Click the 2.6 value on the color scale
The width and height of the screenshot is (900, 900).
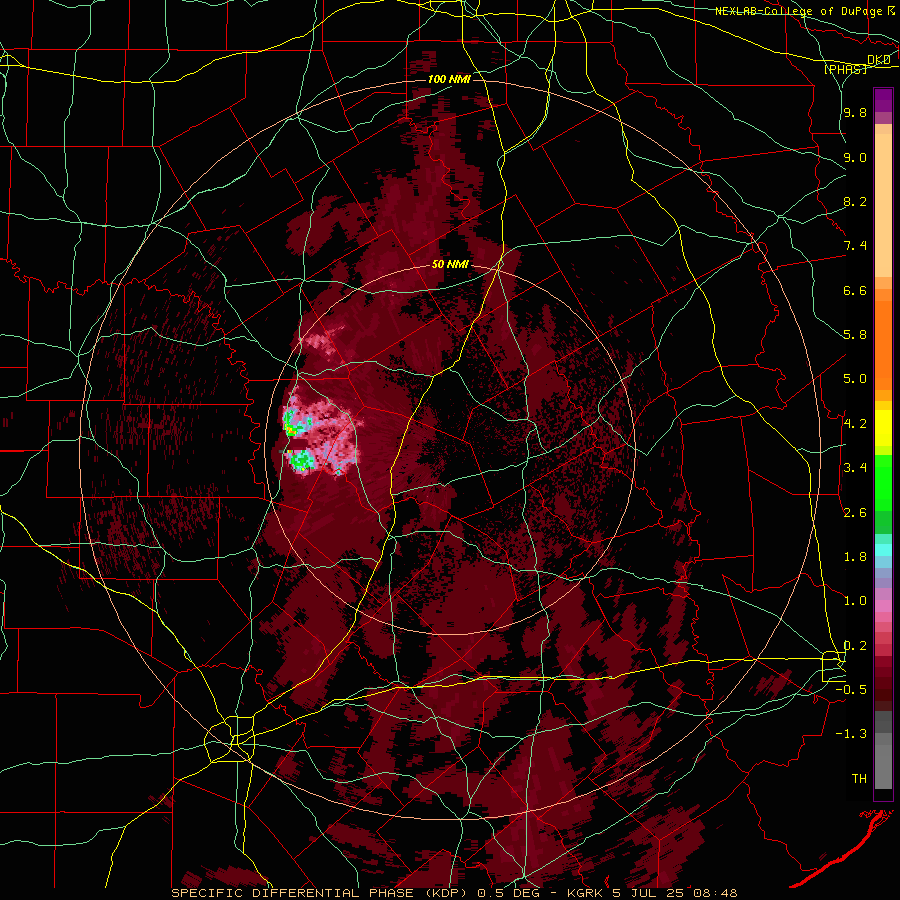pos(855,513)
